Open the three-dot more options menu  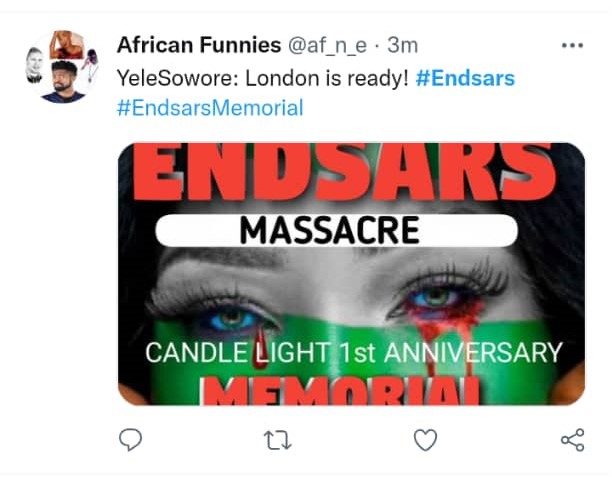pos(572,45)
